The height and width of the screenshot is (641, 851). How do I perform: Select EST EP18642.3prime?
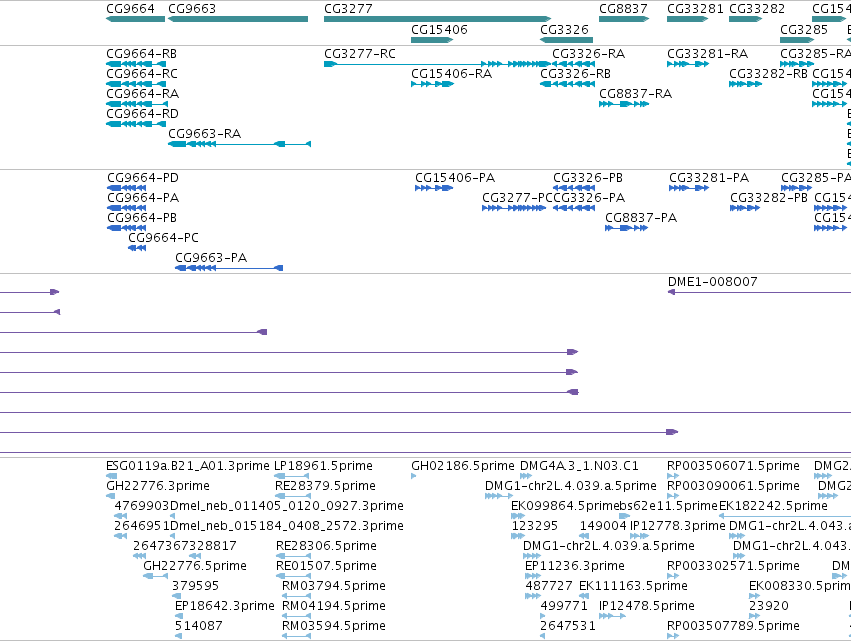[179, 616]
